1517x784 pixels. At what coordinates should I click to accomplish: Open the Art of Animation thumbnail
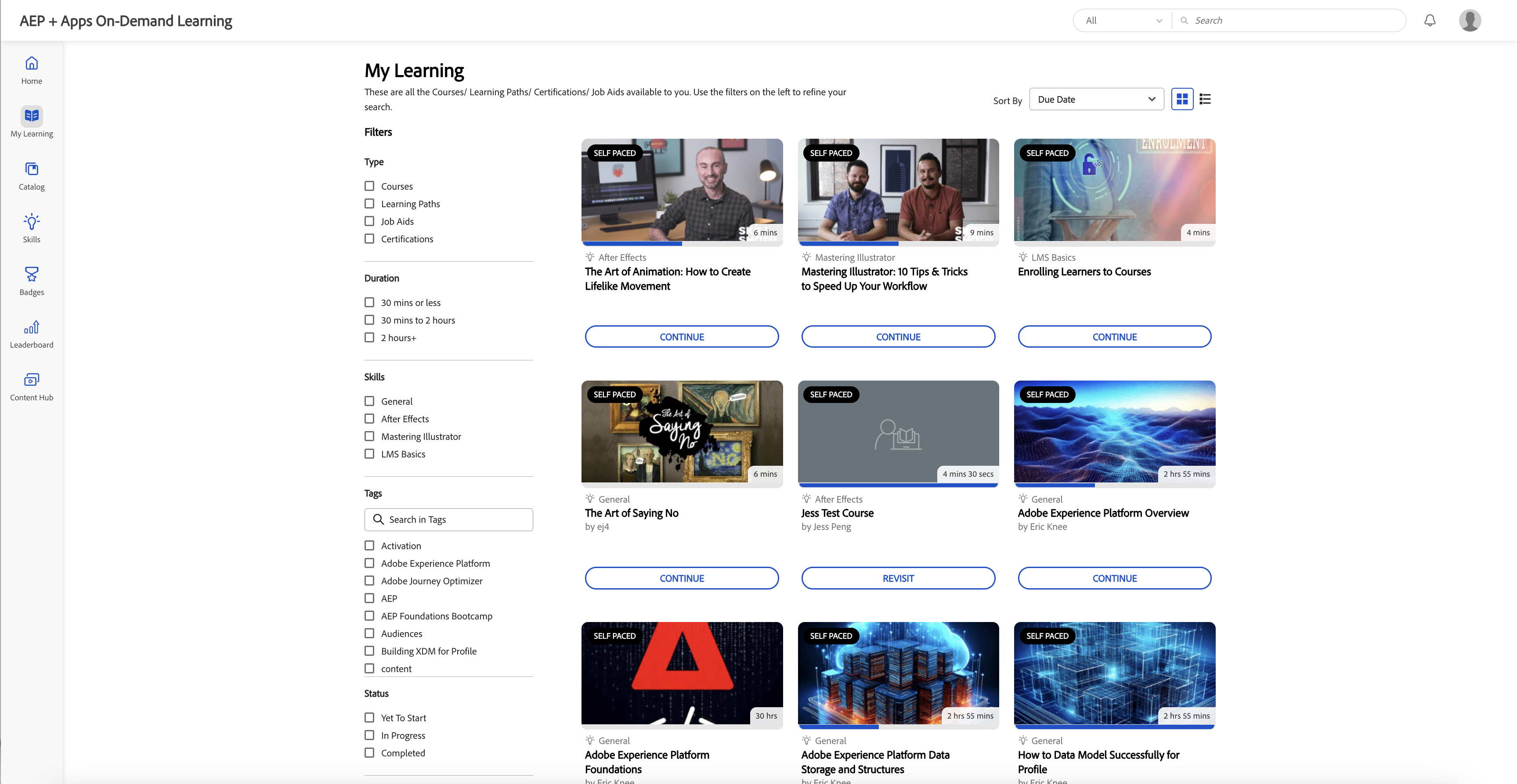682,190
